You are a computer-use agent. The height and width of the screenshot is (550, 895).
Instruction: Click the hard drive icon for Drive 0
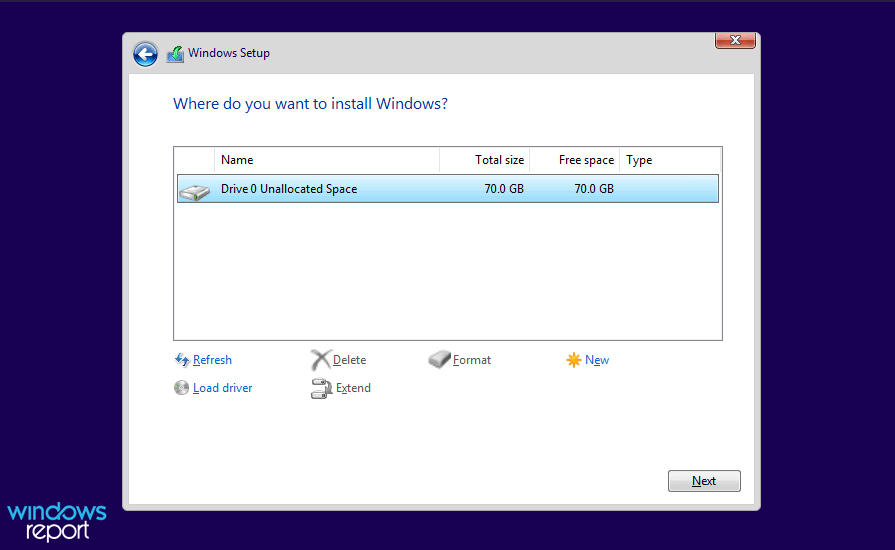point(195,192)
